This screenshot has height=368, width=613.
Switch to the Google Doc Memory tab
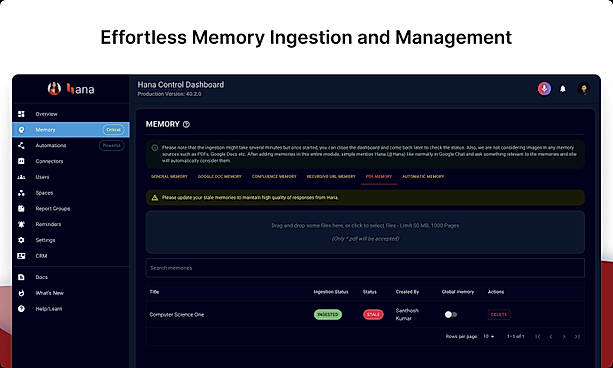pos(220,177)
